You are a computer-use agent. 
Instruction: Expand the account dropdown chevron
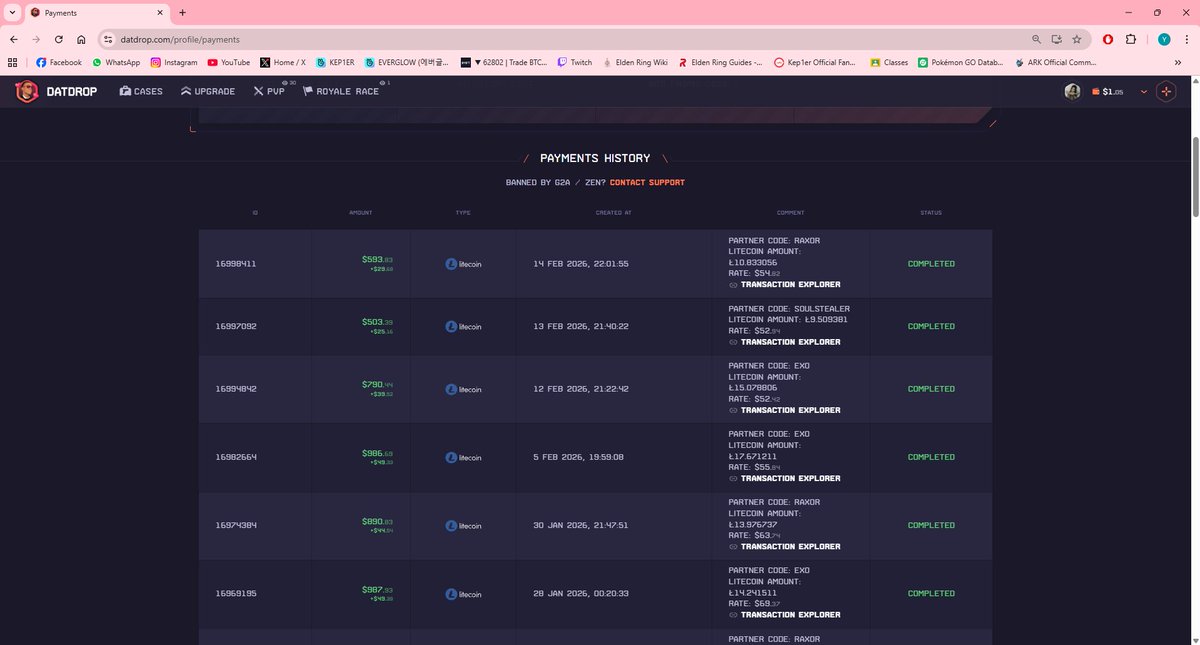1143,92
